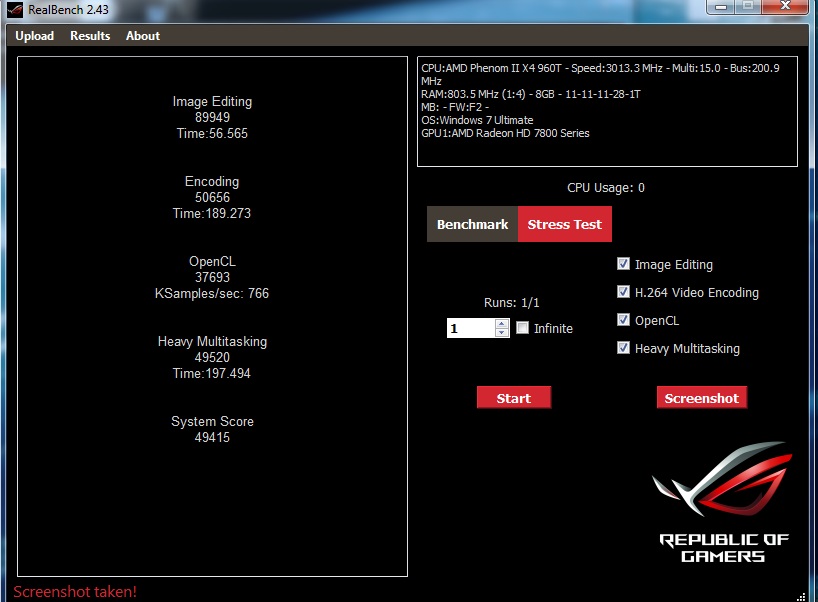The width and height of the screenshot is (818, 602).
Task: Click the Screenshot taken! status message
Action: [75, 592]
